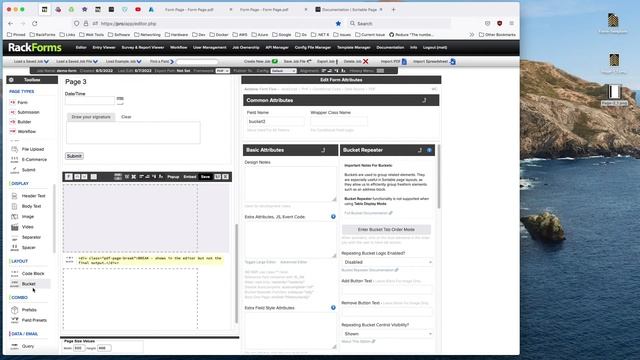Bookmark page with the star icon

coord(338,24)
